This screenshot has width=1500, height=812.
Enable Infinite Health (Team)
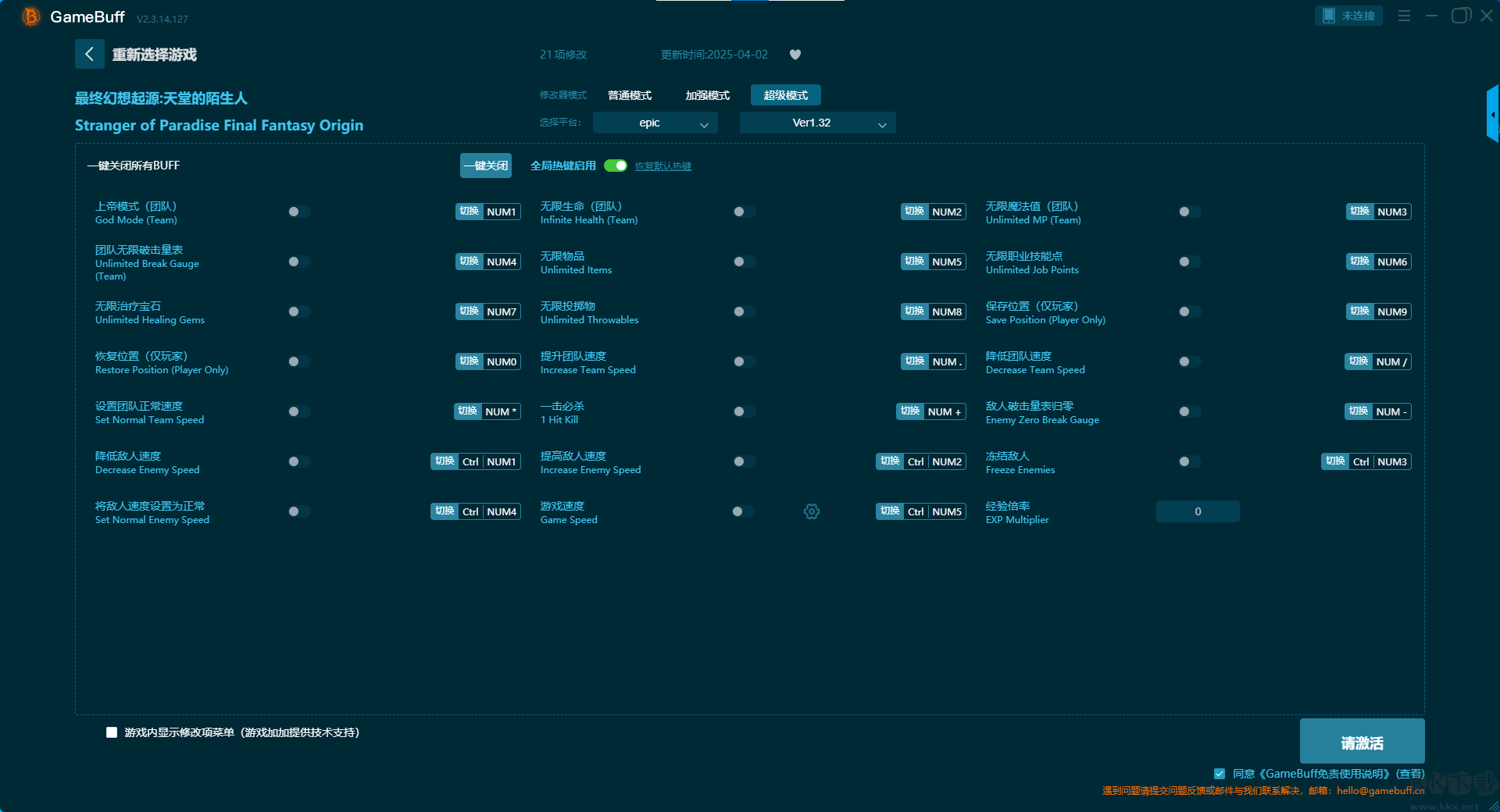point(745,212)
